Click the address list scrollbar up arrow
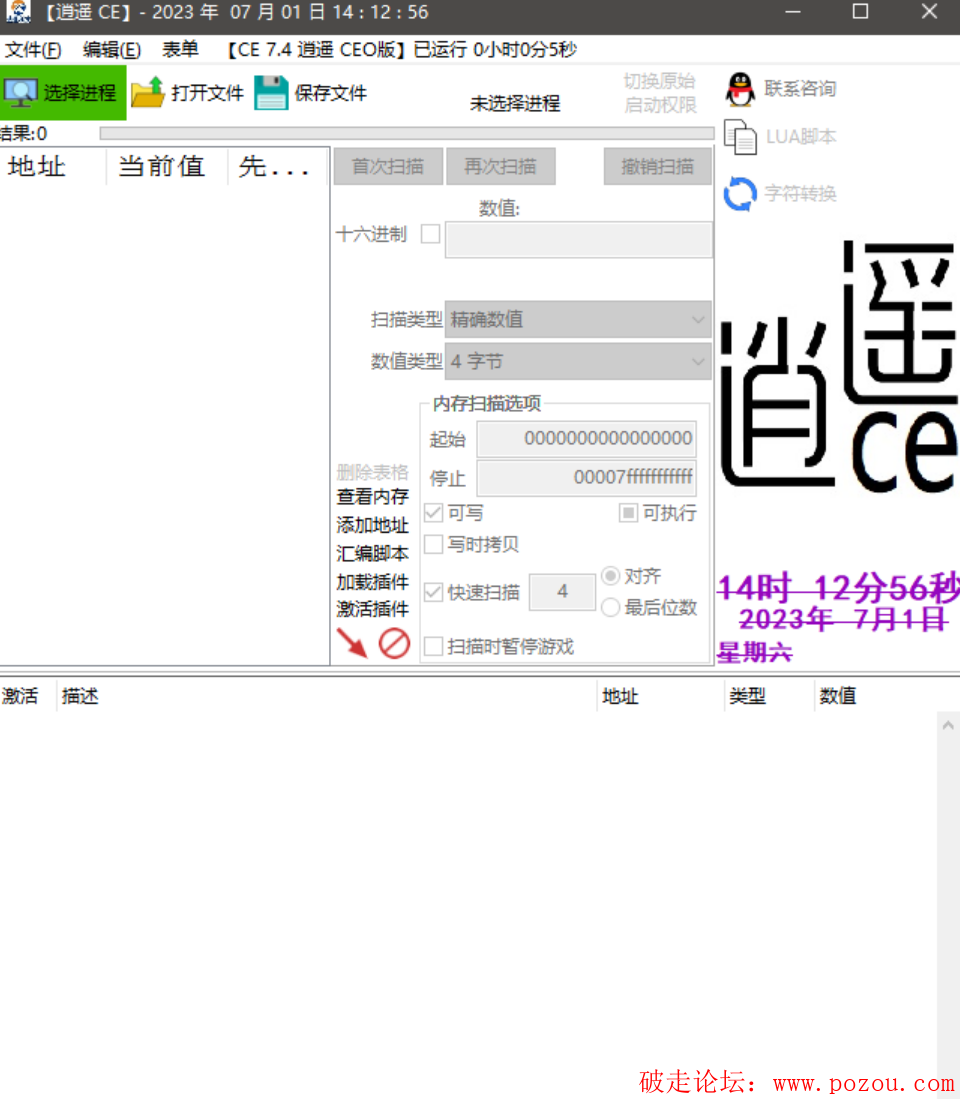 pyautogui.click(x=948, y=725)
